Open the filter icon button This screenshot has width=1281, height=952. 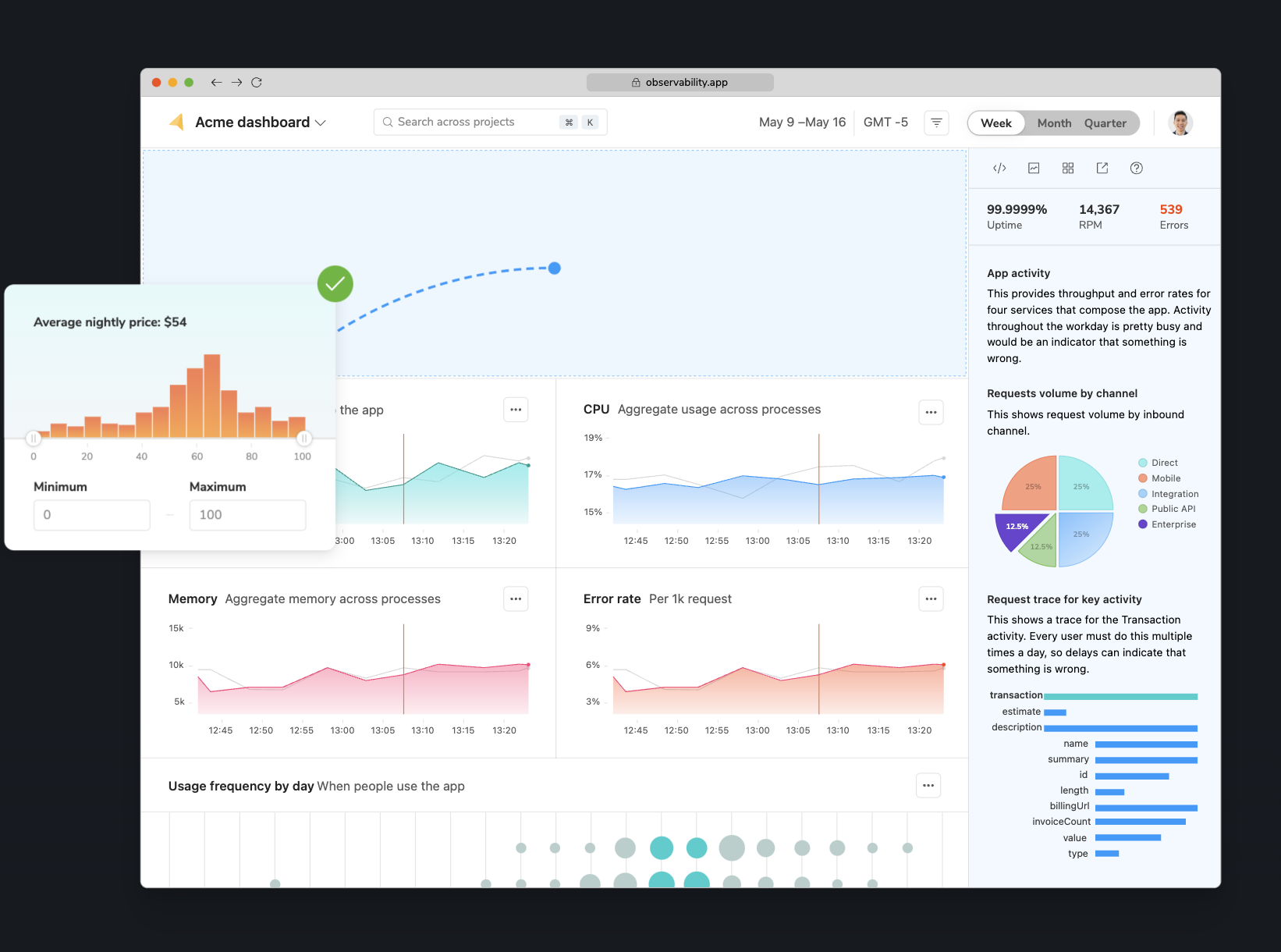pyautogui.click(x=936, y=123)
